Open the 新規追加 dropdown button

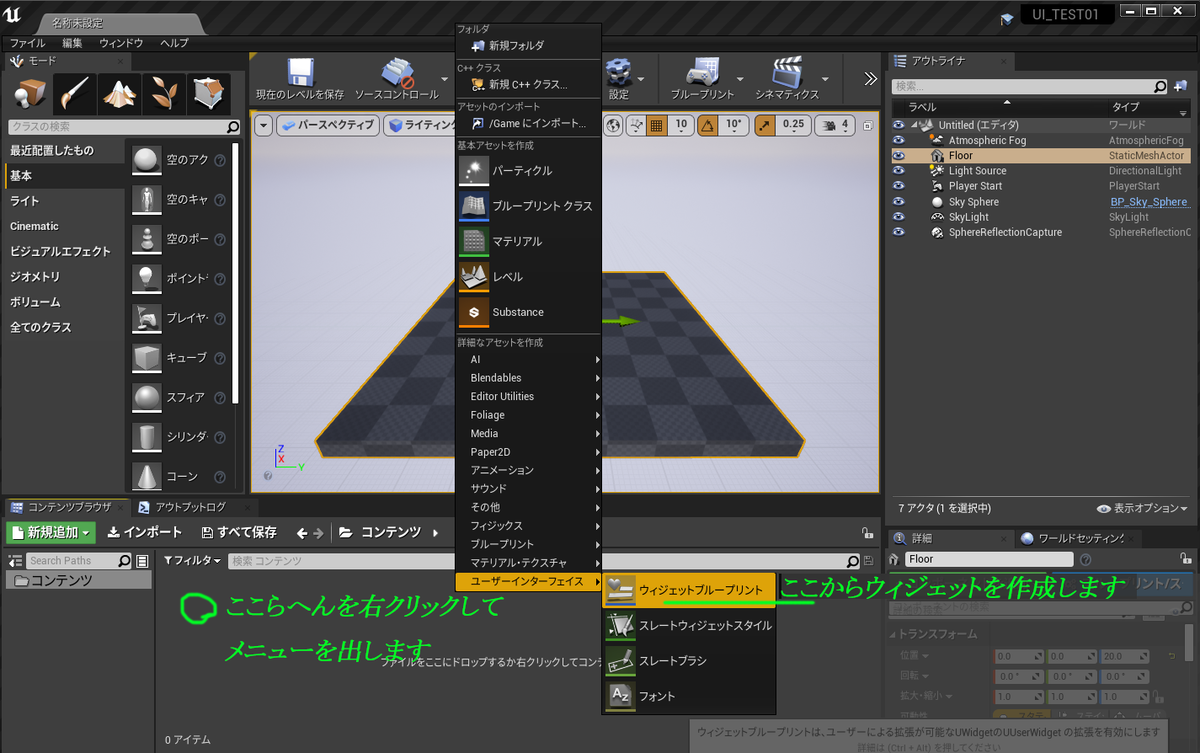tap(50, 533)
